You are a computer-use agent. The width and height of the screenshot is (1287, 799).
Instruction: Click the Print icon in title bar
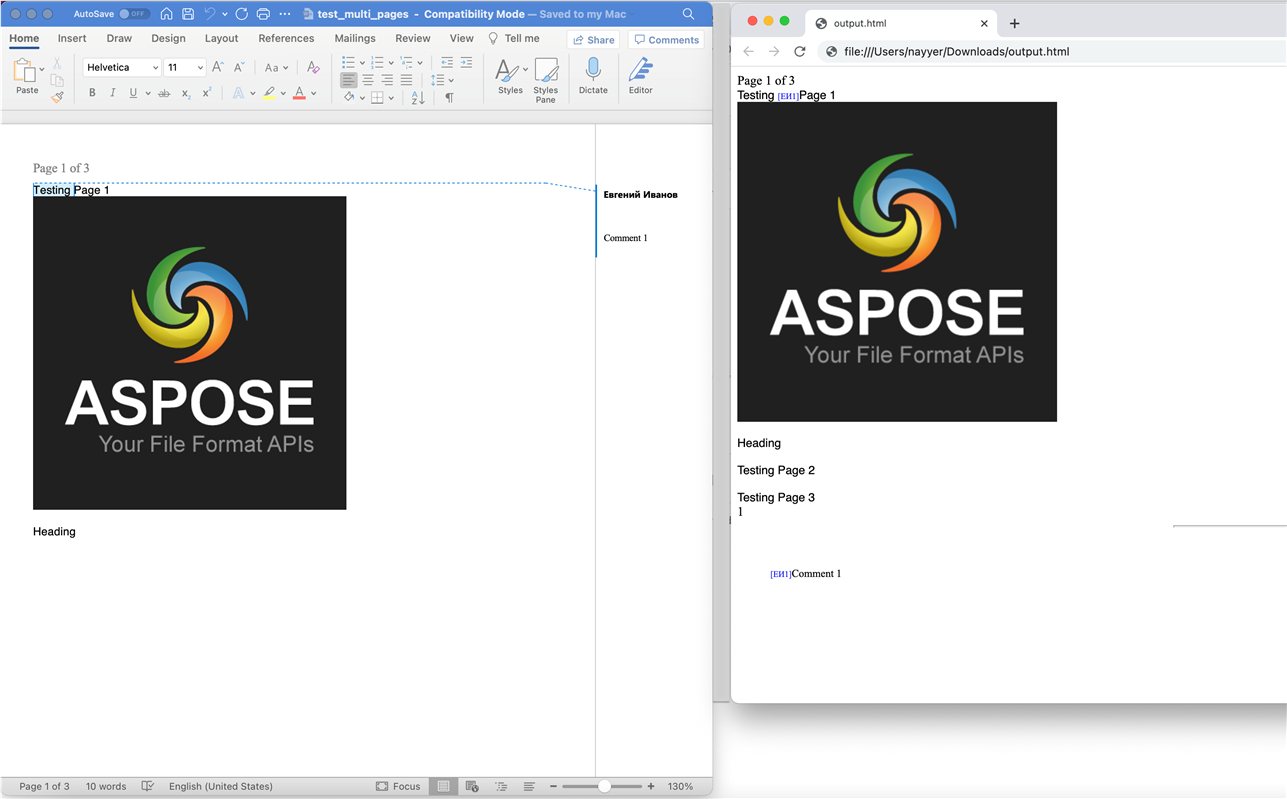pyautogui.click(x=263, y=14)
